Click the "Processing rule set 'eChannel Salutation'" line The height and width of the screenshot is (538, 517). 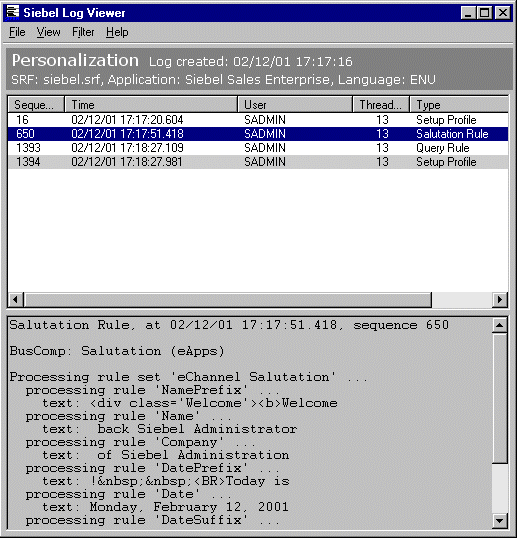pyautogui.click(x=188, y=377)
